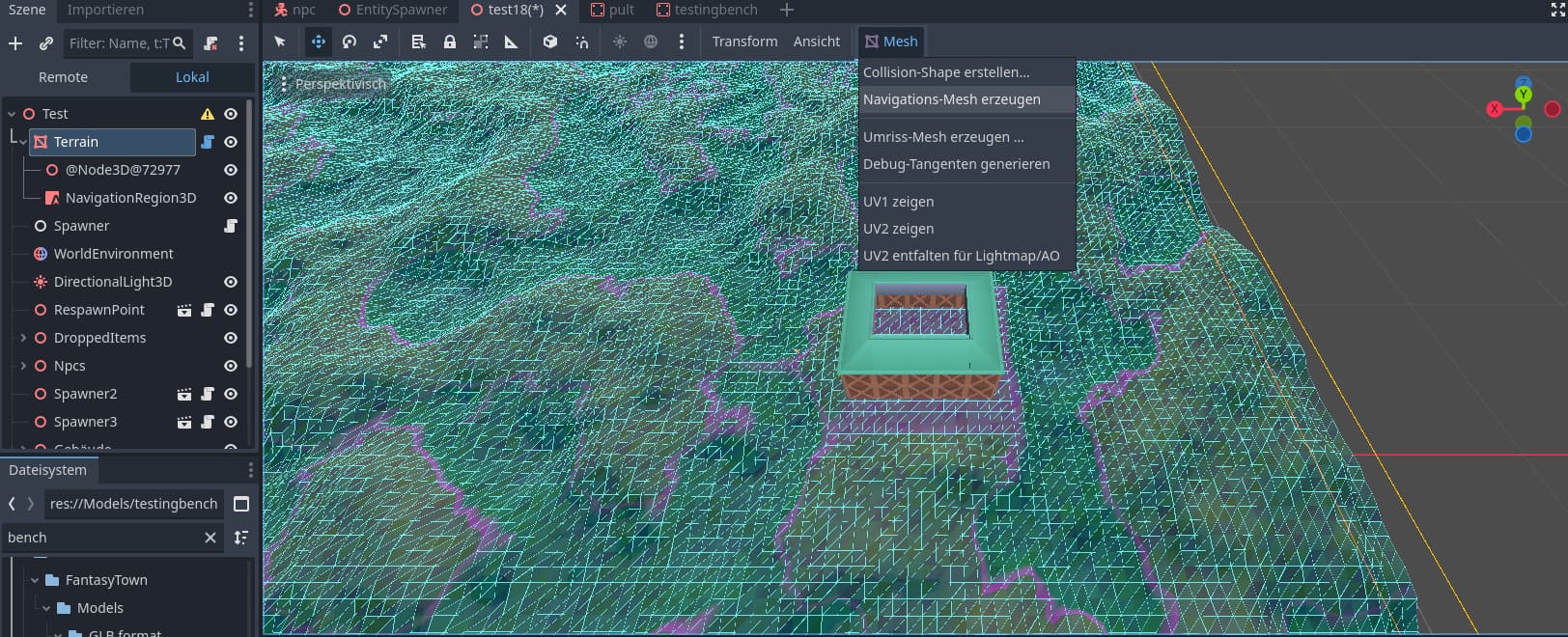Viewport: 1568px width, 637px height.
Task: Click the instance child scene link icon
Action: tap(45, 43)
